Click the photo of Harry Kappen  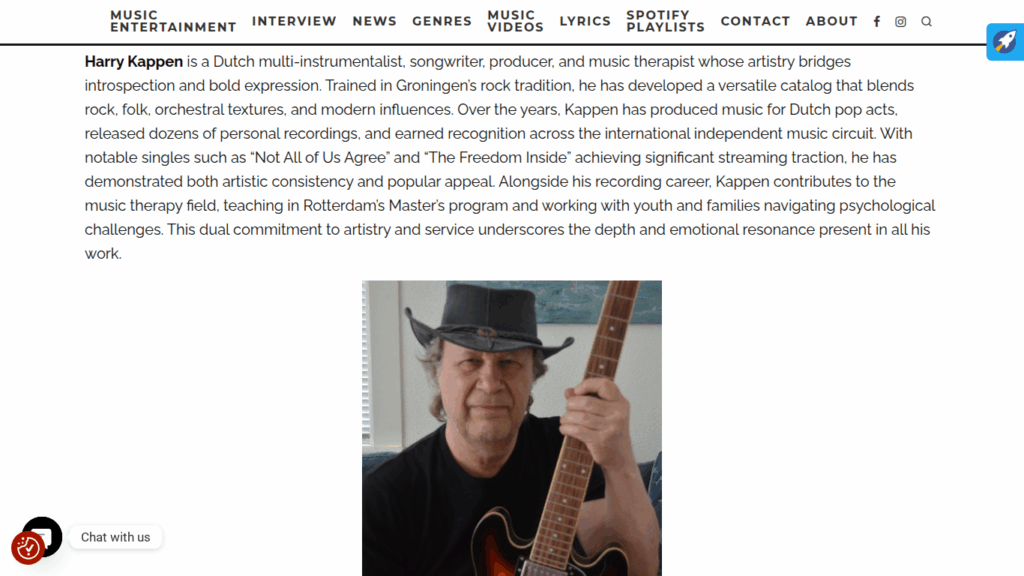(x=512, y=428)
